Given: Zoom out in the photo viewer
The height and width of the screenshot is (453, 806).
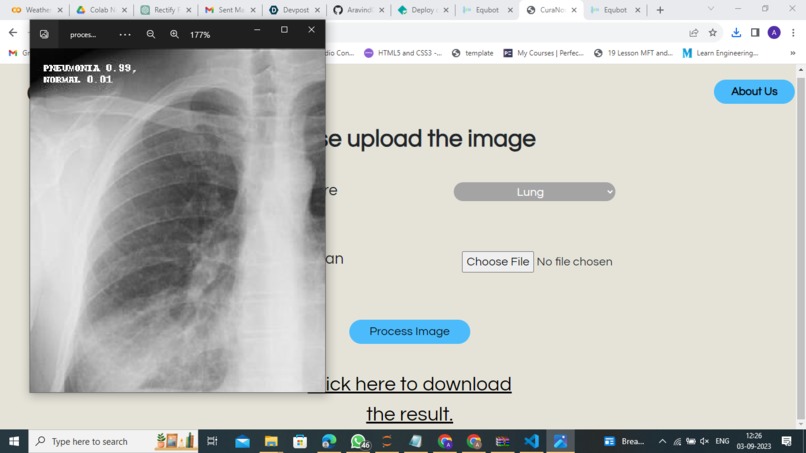Looking at the screenshot, I should 151,34.
